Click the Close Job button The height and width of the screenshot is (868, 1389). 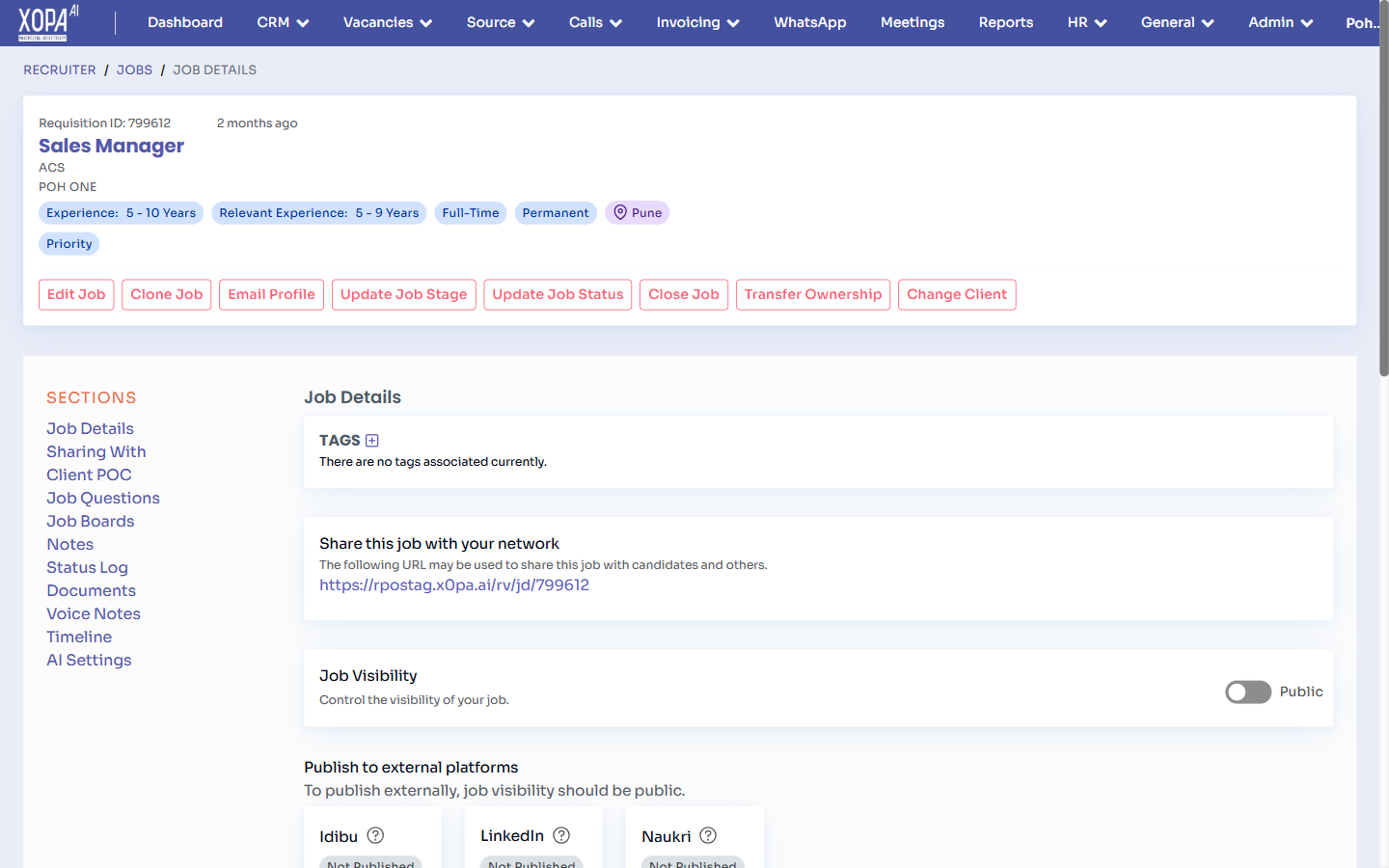[684, 295]
